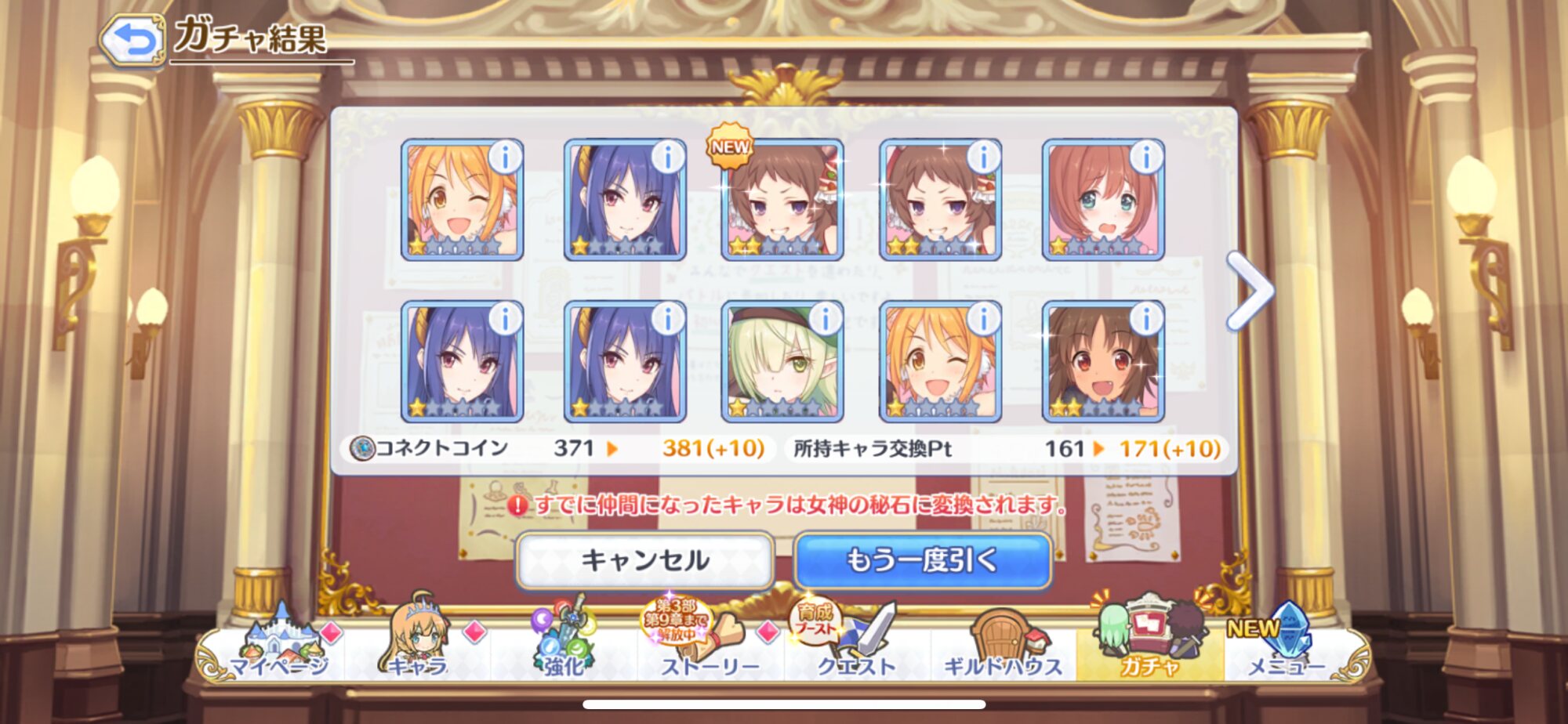Open info icon on green-haired elf character
Viewport: 1568px width, 724px height.
(825, 319)
